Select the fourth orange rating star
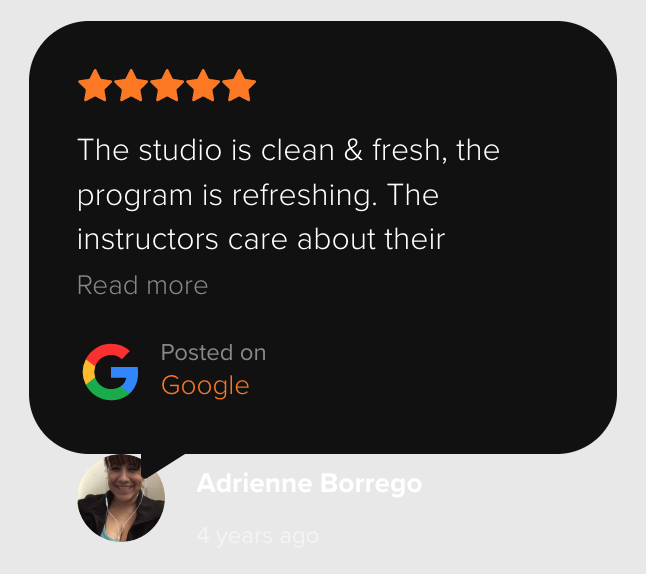 [x=203, y=85]
